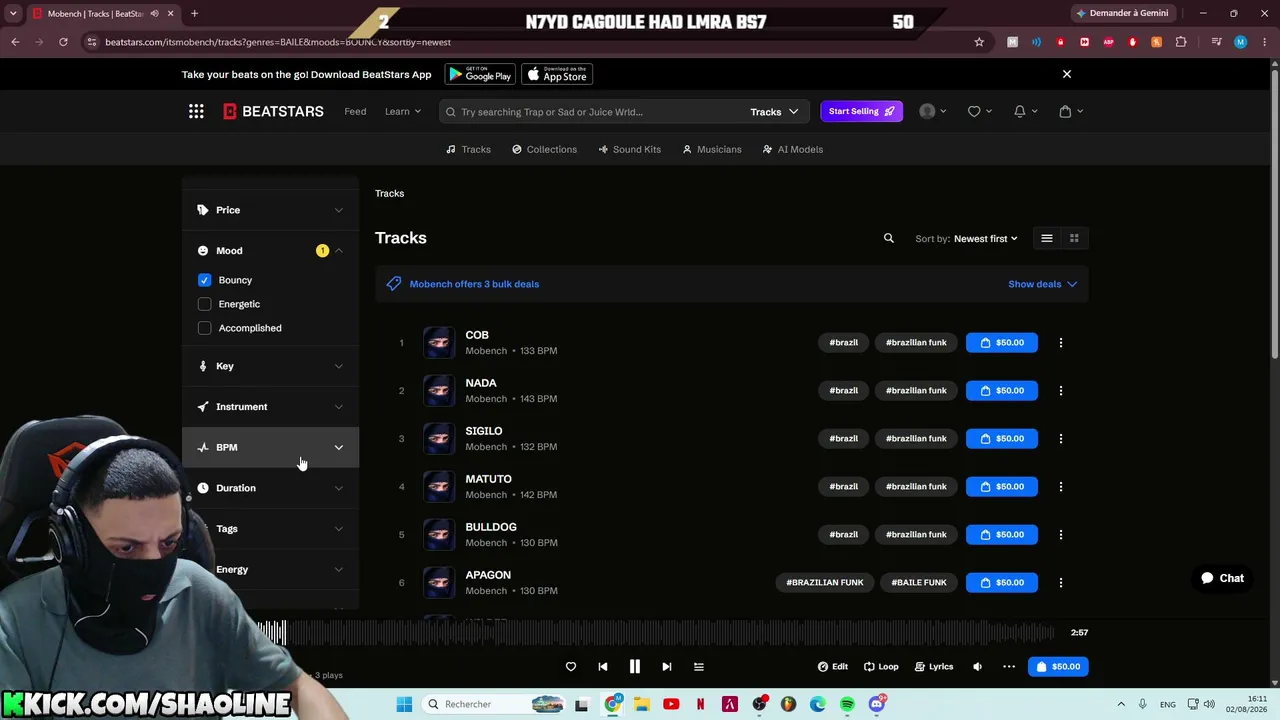This screenshot has width=1280, height=720.
Task: Open more options for NADA track
Action: pos(1061,390)
